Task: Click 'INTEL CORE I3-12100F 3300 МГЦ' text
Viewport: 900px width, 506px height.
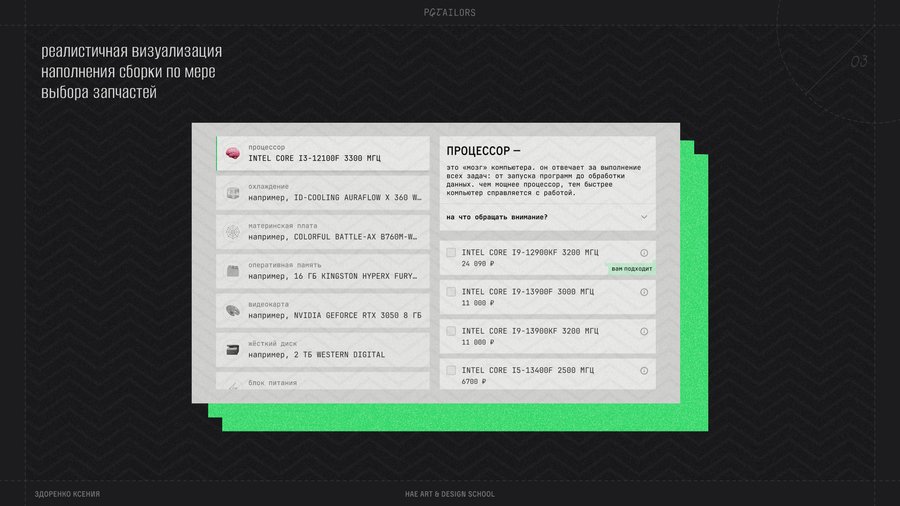Action: point(314,158)
